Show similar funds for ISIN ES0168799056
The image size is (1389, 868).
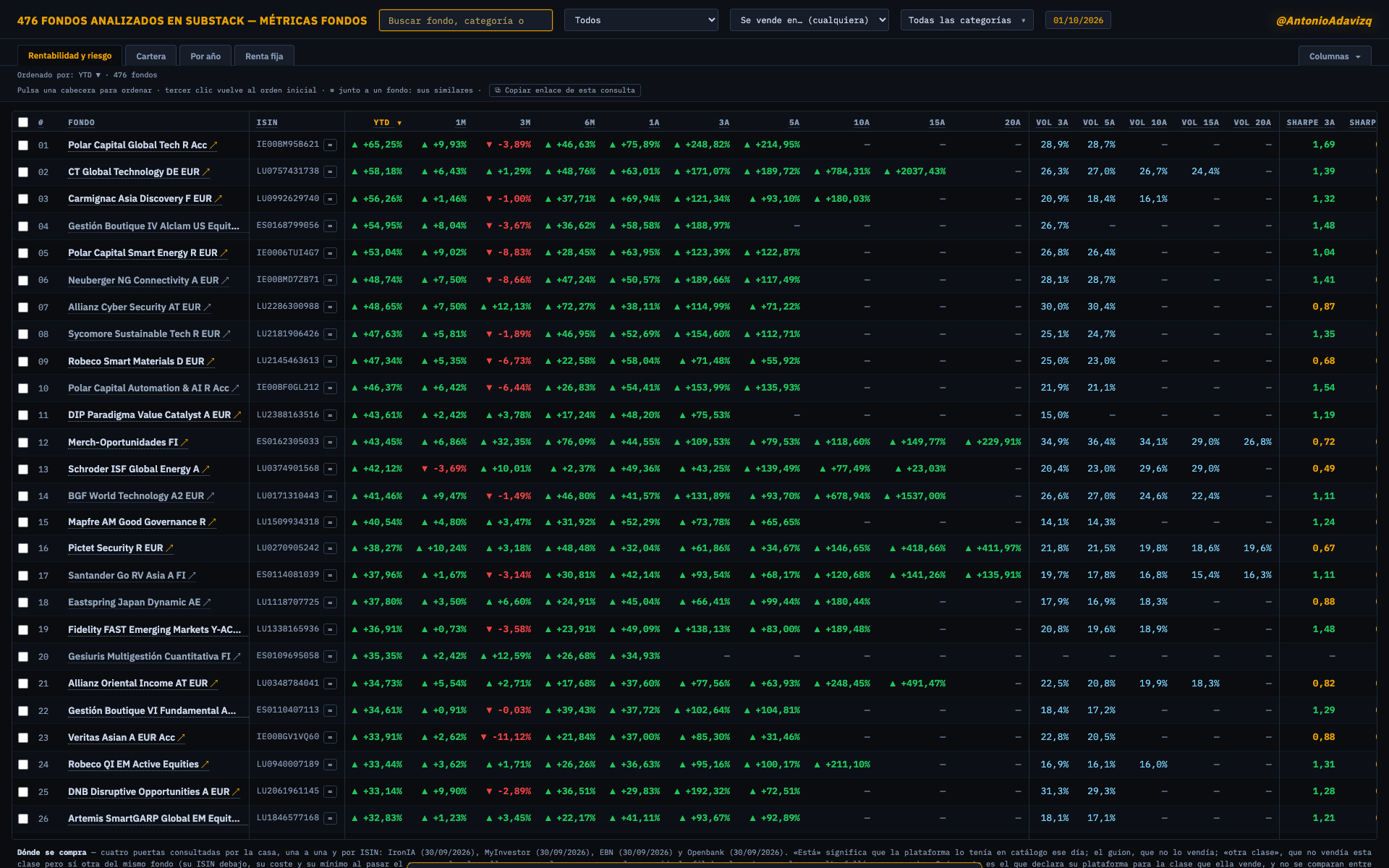tap(330, 226)
